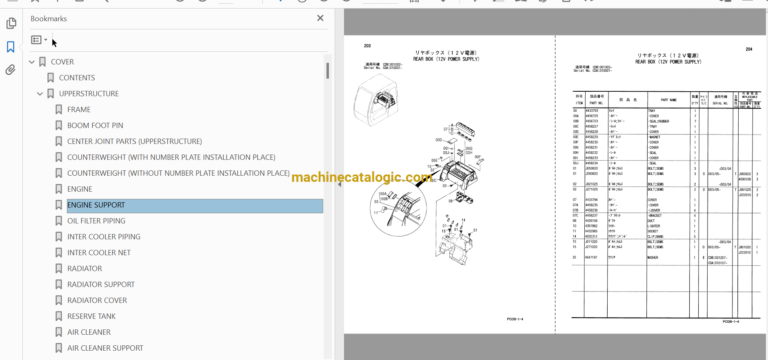Image resolution: width=768 pixels, height=360 pixels.
Task: Collapse the COVER bookmark
Action: [x=32, y=62]
